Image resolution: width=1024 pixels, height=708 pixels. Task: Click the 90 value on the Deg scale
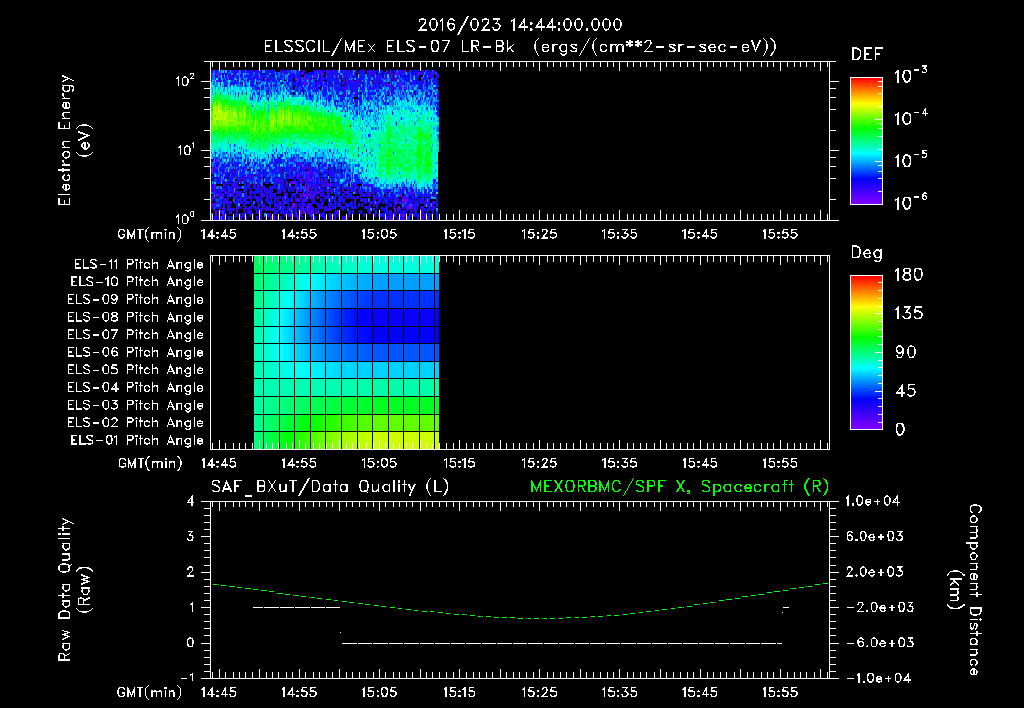point(905,353)
